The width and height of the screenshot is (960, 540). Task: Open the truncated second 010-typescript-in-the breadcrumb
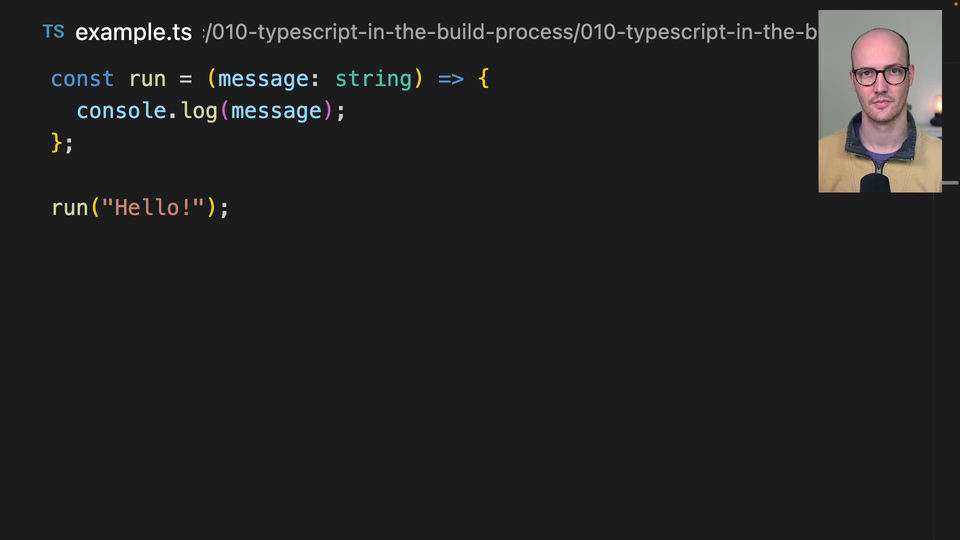point(700,32)
